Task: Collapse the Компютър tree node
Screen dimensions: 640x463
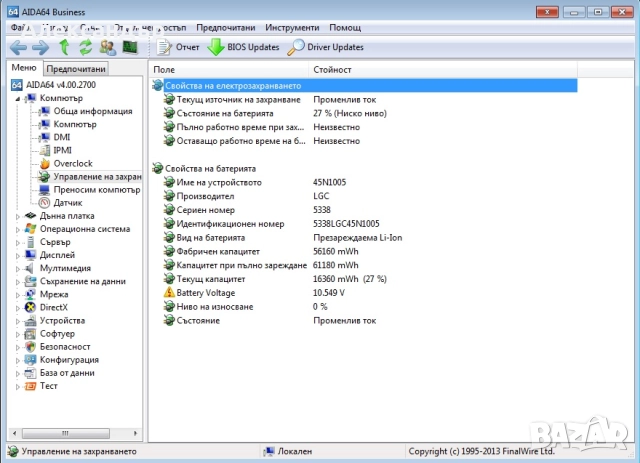Action: (x=18, y=98)
